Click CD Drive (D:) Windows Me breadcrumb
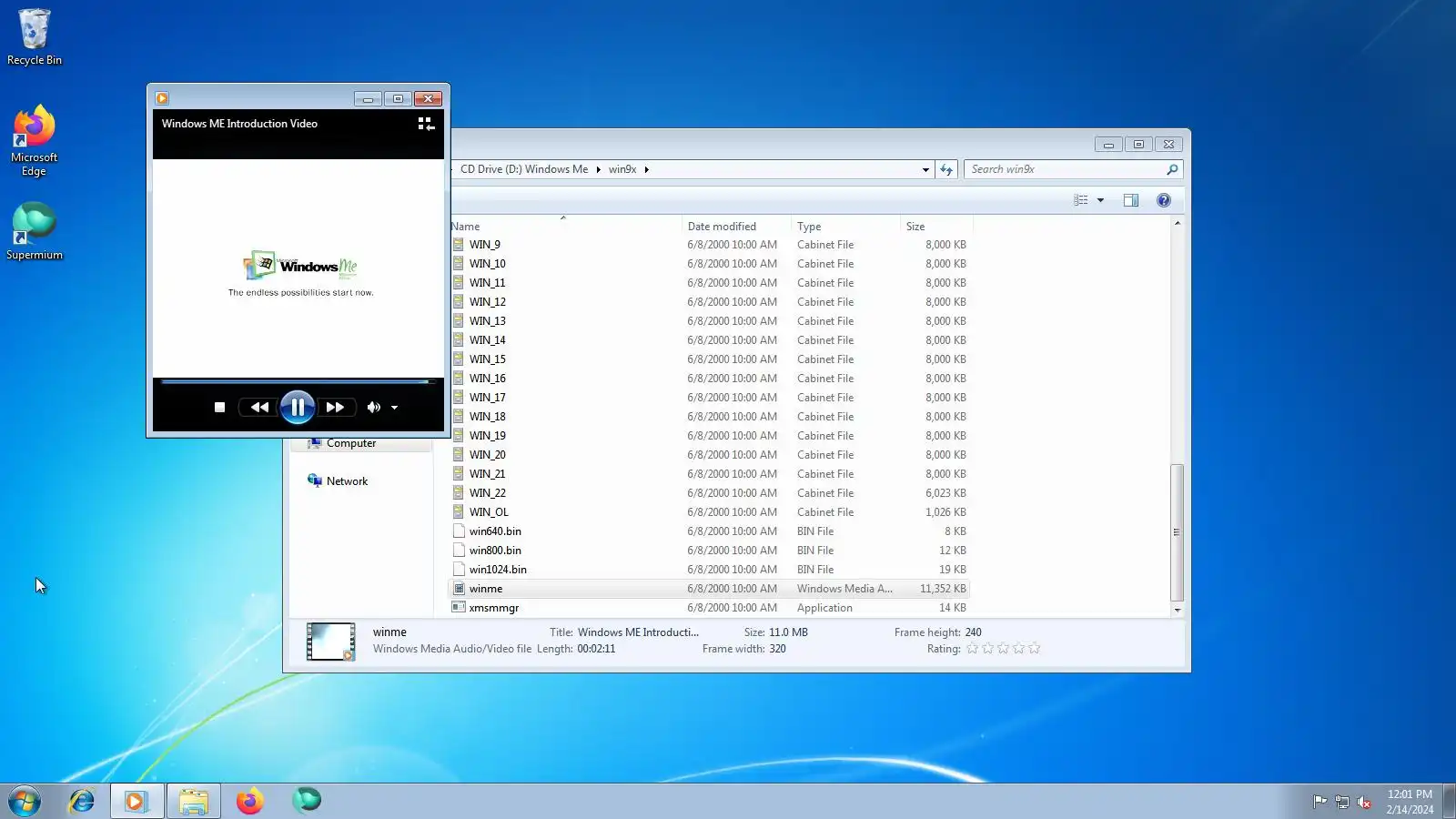The image size is (1456, 819). pos(524,169)
